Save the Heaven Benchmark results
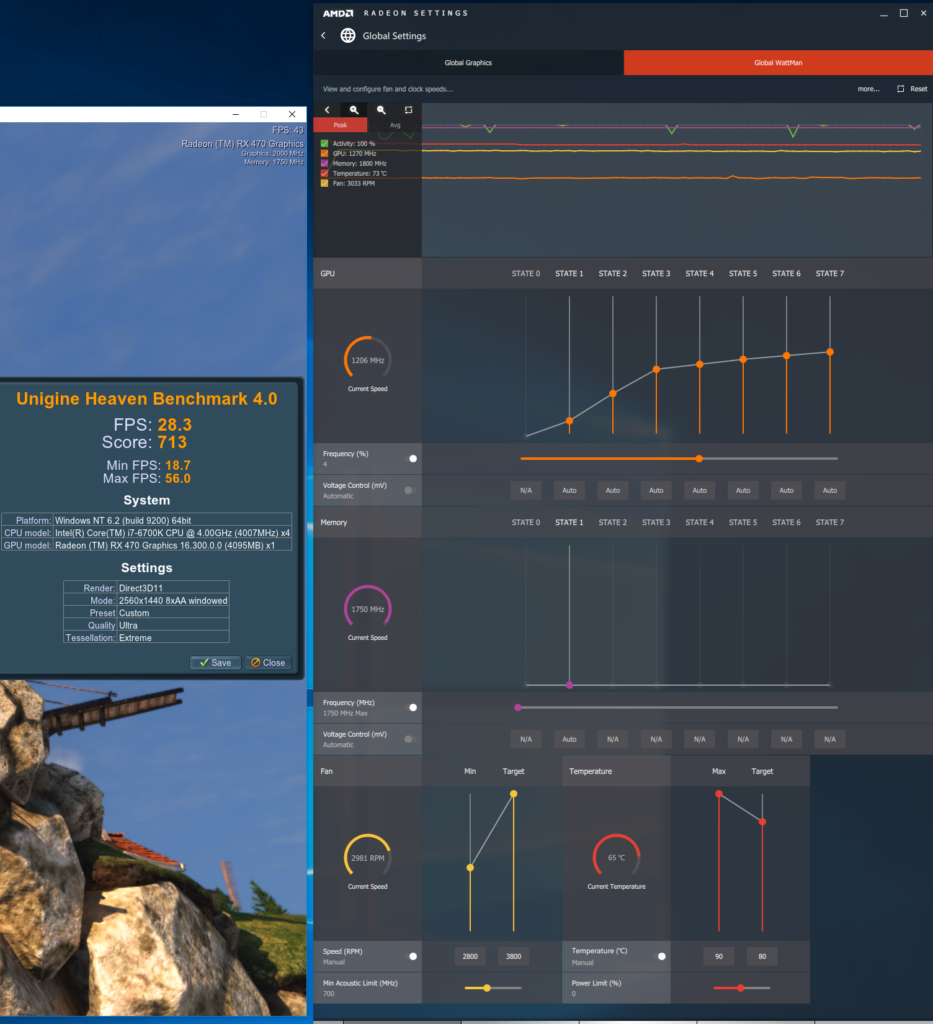The image size is (933, 1024). 215,662
